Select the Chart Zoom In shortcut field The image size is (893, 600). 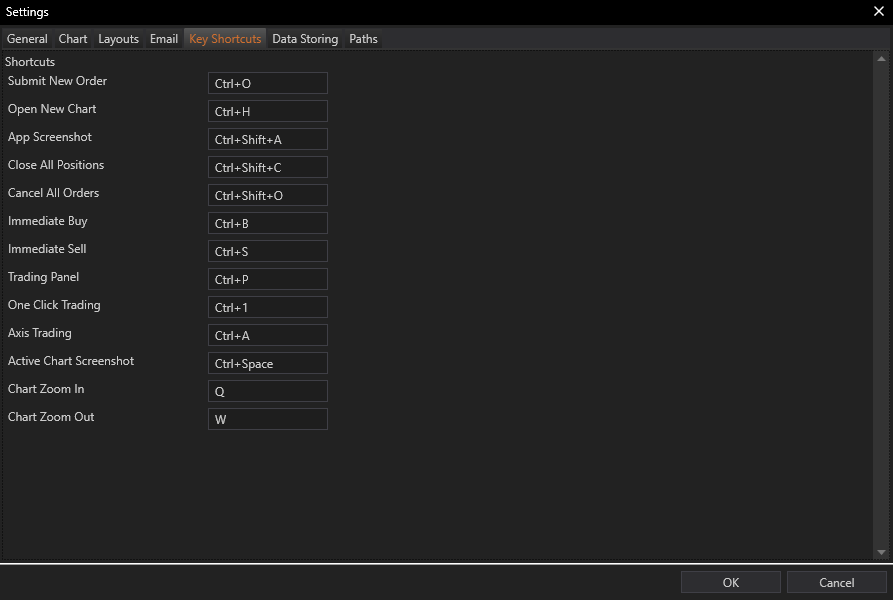click(x=267, y=391)
